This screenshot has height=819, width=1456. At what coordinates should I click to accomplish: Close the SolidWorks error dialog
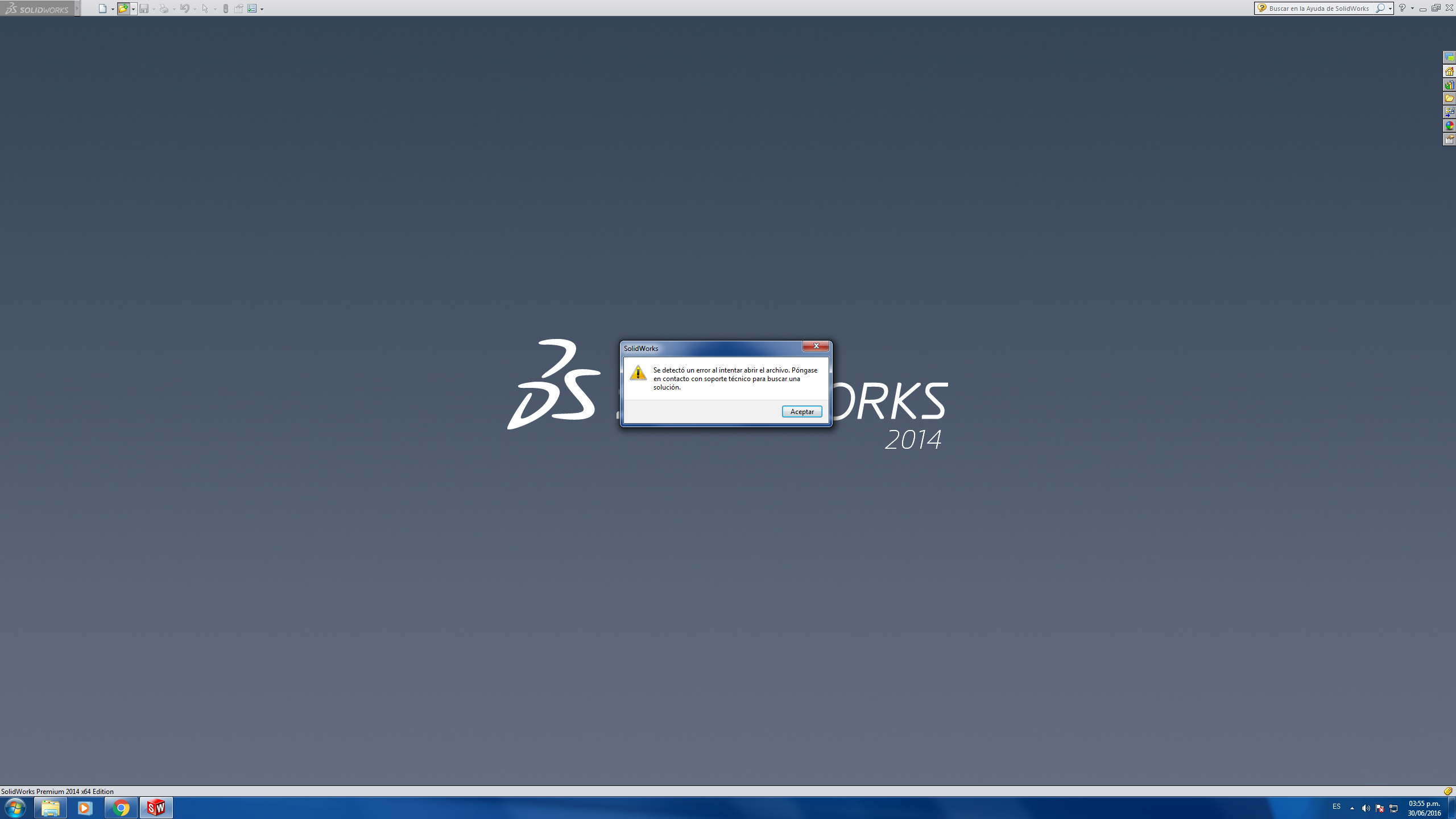pyautogui.click(x=816, y=346)
